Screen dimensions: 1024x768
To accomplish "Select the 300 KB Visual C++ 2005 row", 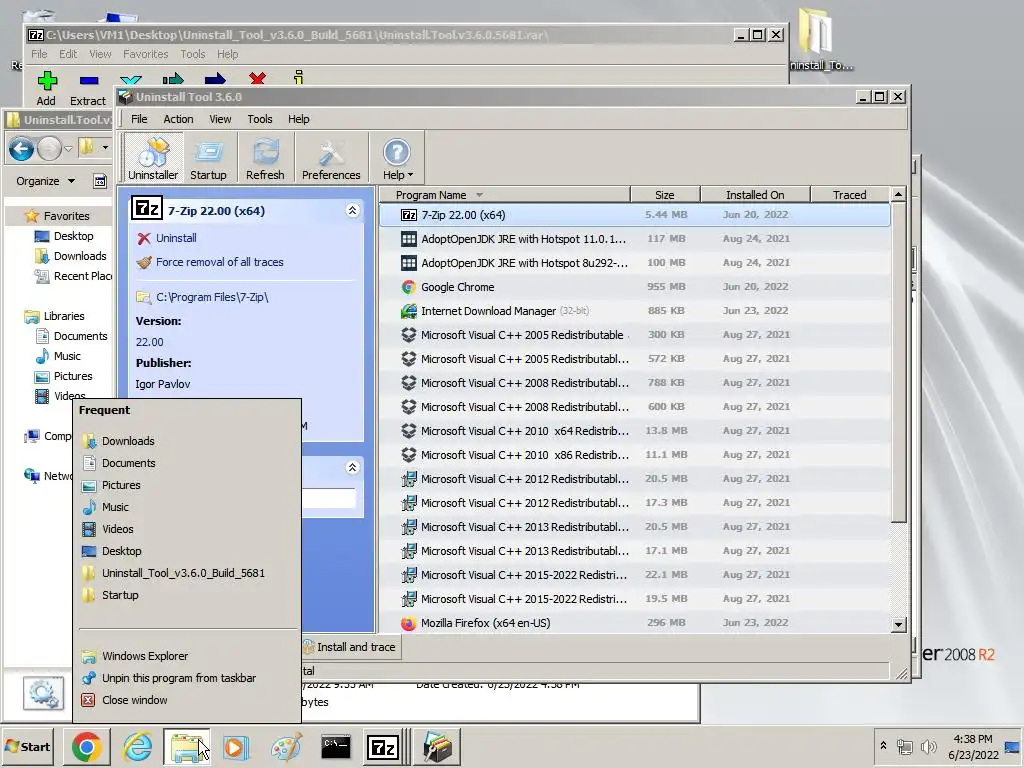I will pos(634,335).
